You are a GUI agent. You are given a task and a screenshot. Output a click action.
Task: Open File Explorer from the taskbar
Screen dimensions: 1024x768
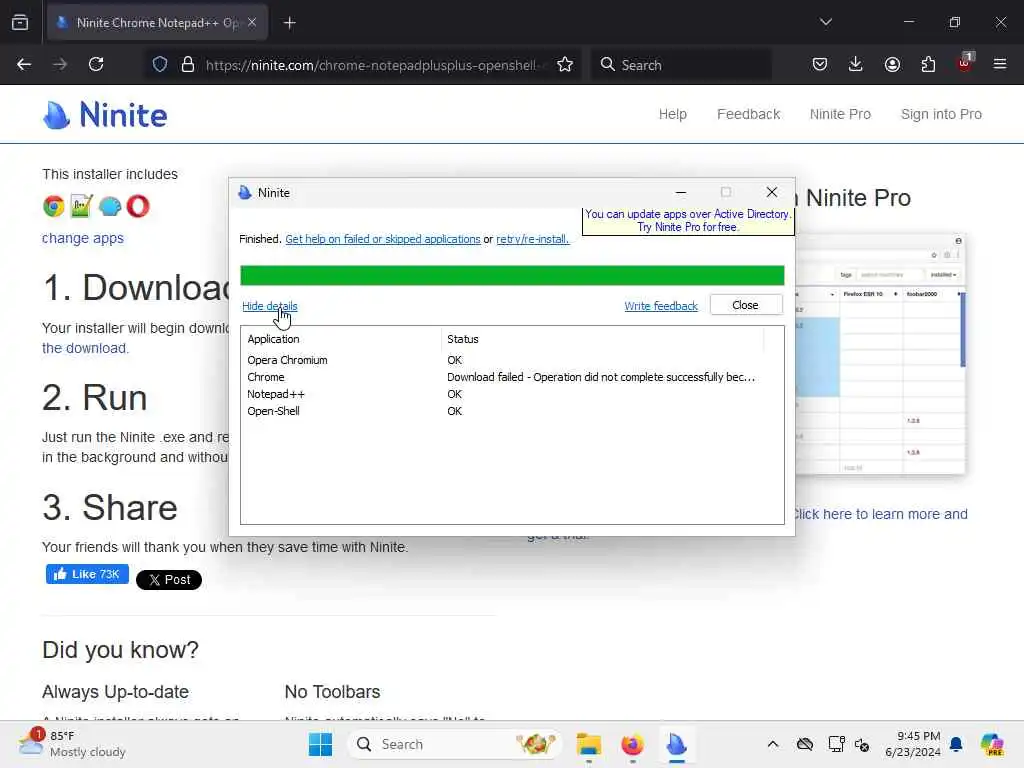coord(588,744)
